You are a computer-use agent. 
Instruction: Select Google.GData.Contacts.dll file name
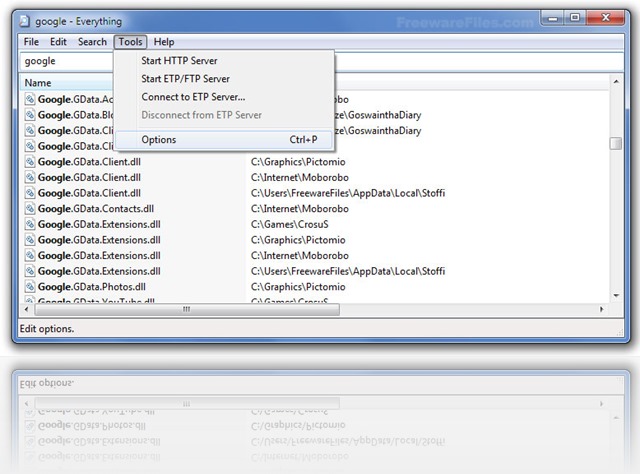(x=96, y=209)
